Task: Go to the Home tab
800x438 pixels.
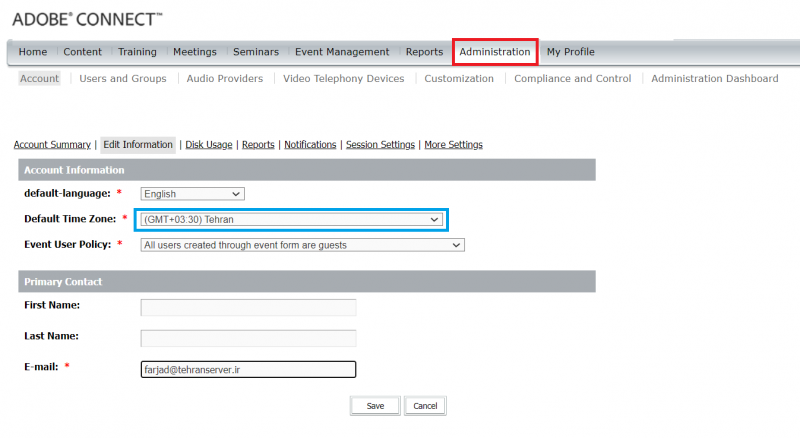Action: click(x=33, y=52)
